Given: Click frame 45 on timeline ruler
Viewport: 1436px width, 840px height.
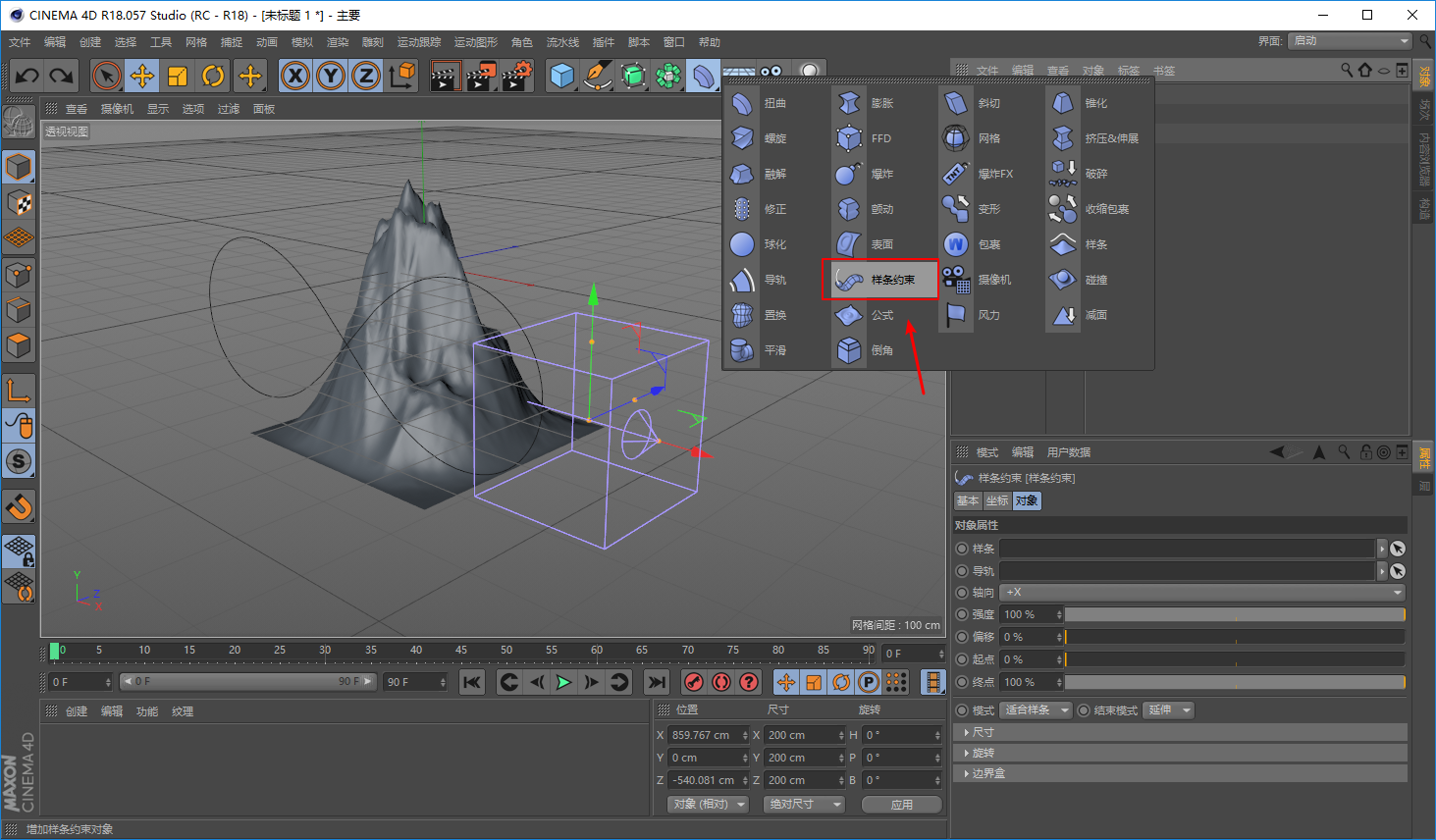Looking at the screenshot, I should point(461,651).
